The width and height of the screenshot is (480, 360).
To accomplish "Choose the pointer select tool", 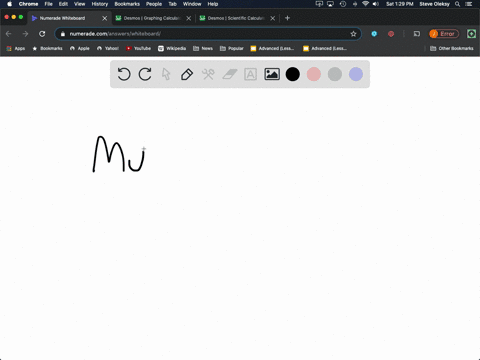I will [x=166, y=74].
